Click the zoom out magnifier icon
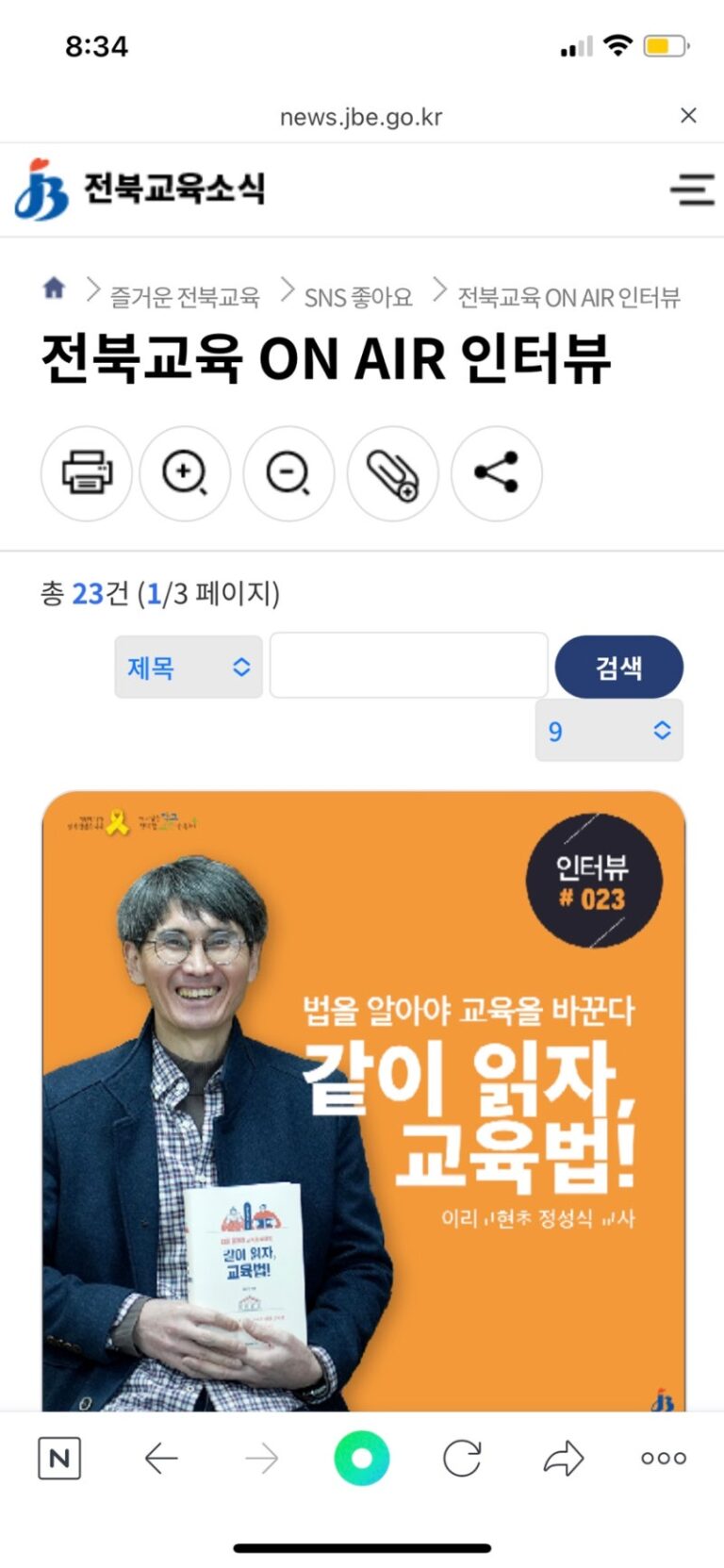 click(288, 473)
